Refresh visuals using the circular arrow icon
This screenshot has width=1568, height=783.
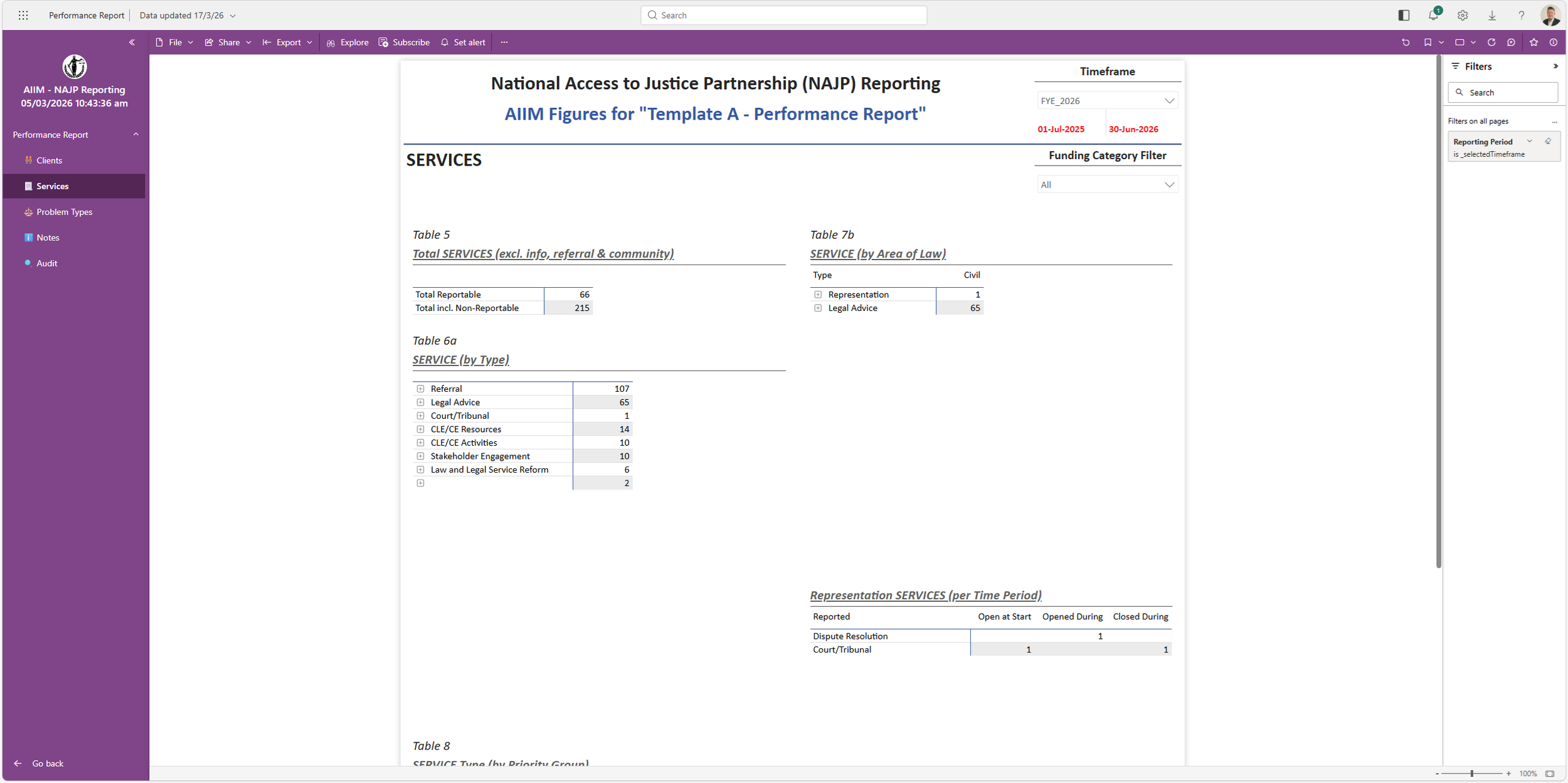tap(1491, 43)
